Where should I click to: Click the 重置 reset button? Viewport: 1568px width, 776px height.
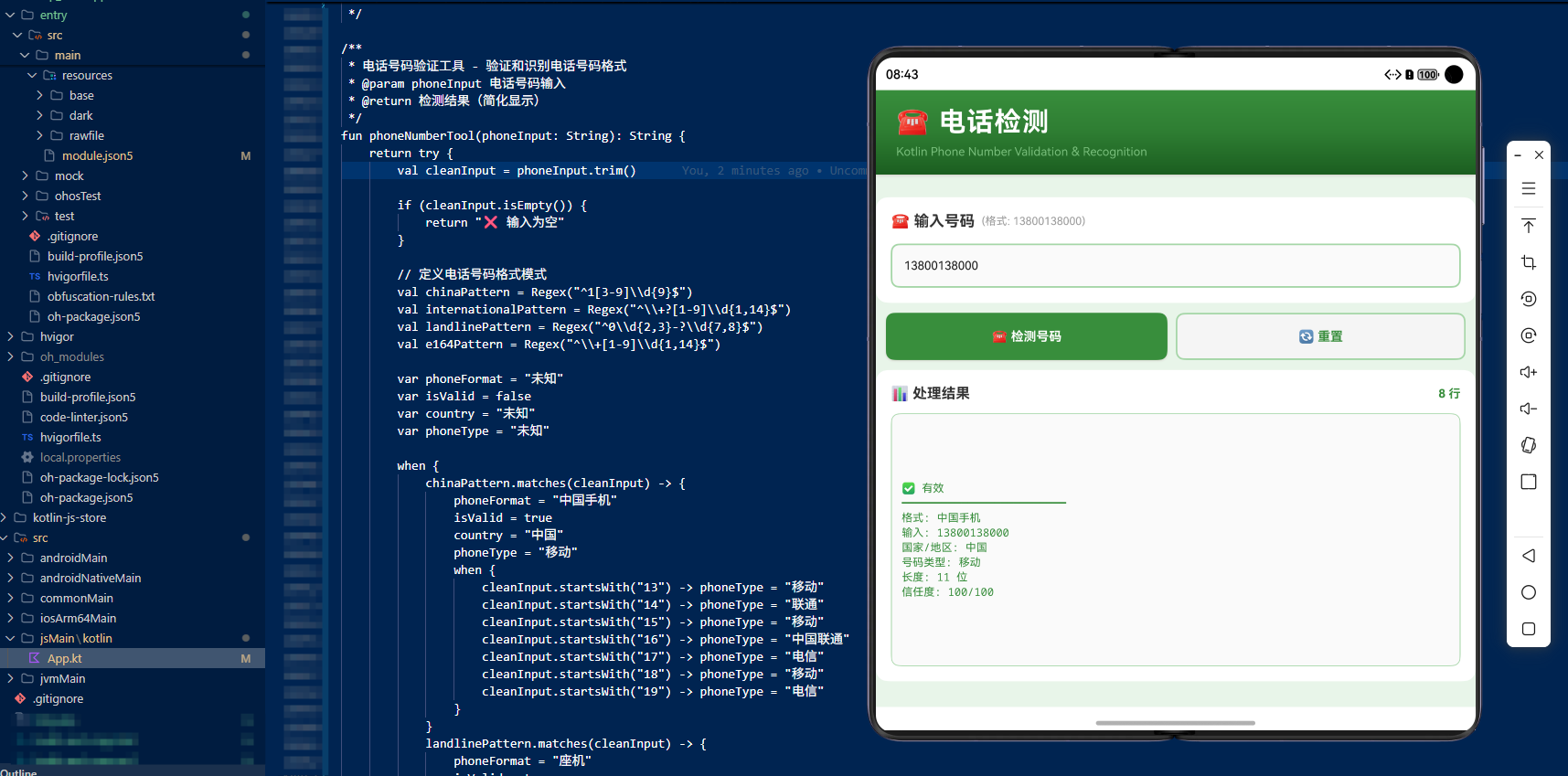pyautogui.click(x=1320, y=336)
